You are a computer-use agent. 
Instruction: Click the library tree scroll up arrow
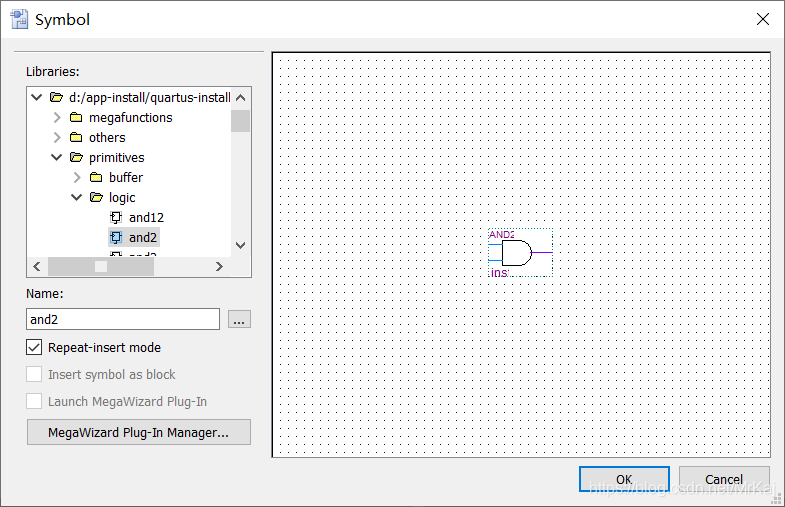click(241, 98)
